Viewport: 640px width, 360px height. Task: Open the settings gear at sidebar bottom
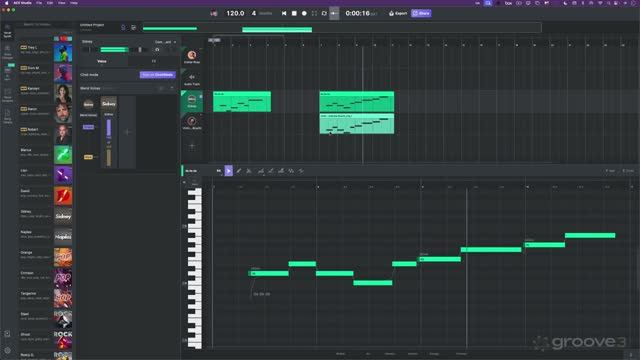7,350
